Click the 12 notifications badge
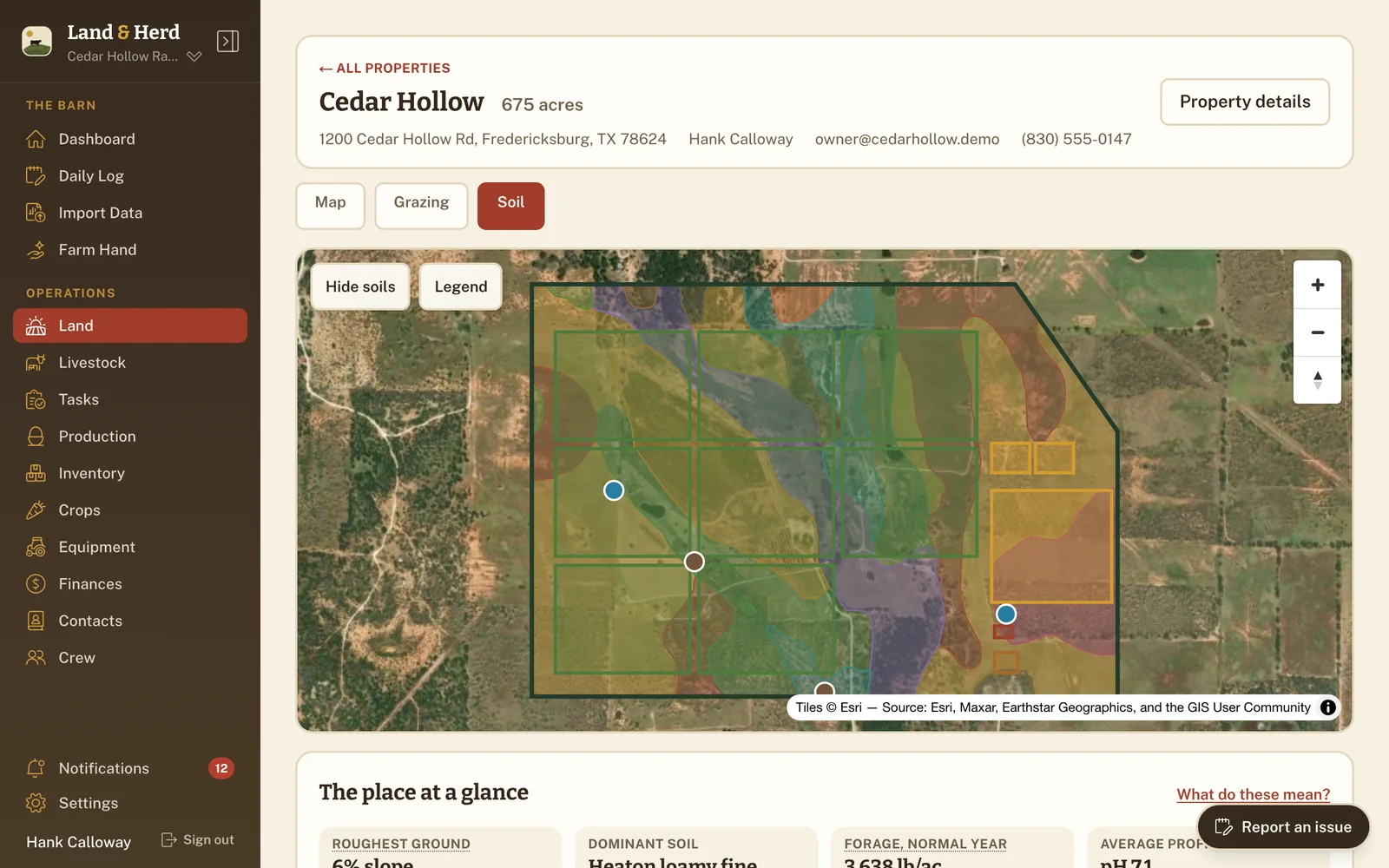 tap(221, 768)
